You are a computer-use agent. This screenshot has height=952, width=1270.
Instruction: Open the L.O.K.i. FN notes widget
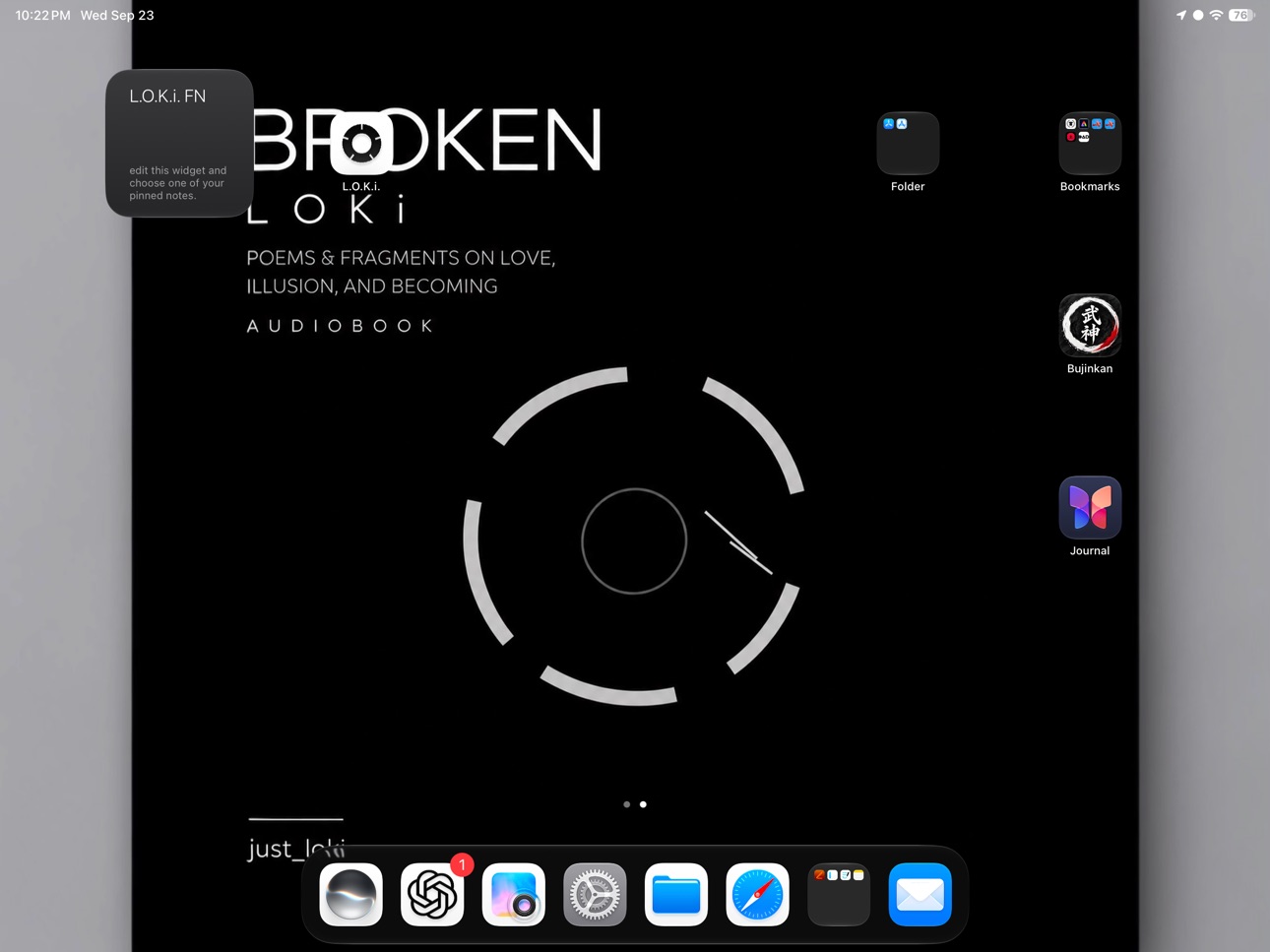tap(179, 143)
